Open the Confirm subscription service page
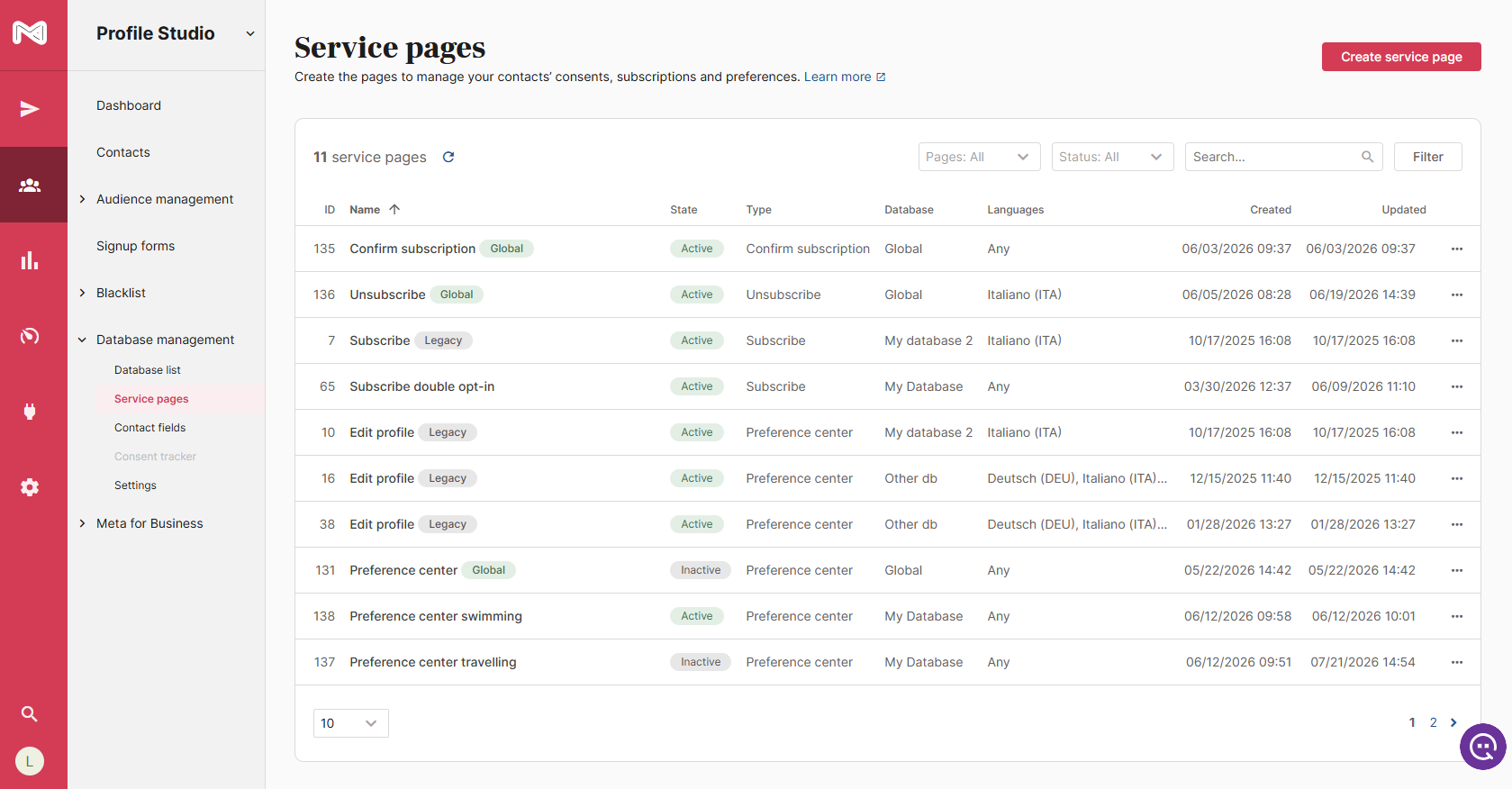Image resolution: width=1512 pixels, height=789 pixels. [412, 249]
